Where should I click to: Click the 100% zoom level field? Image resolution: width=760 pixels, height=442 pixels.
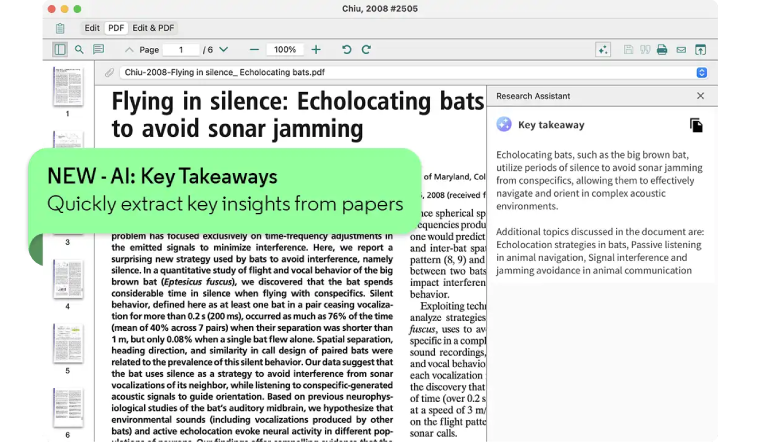click(285, 49)
